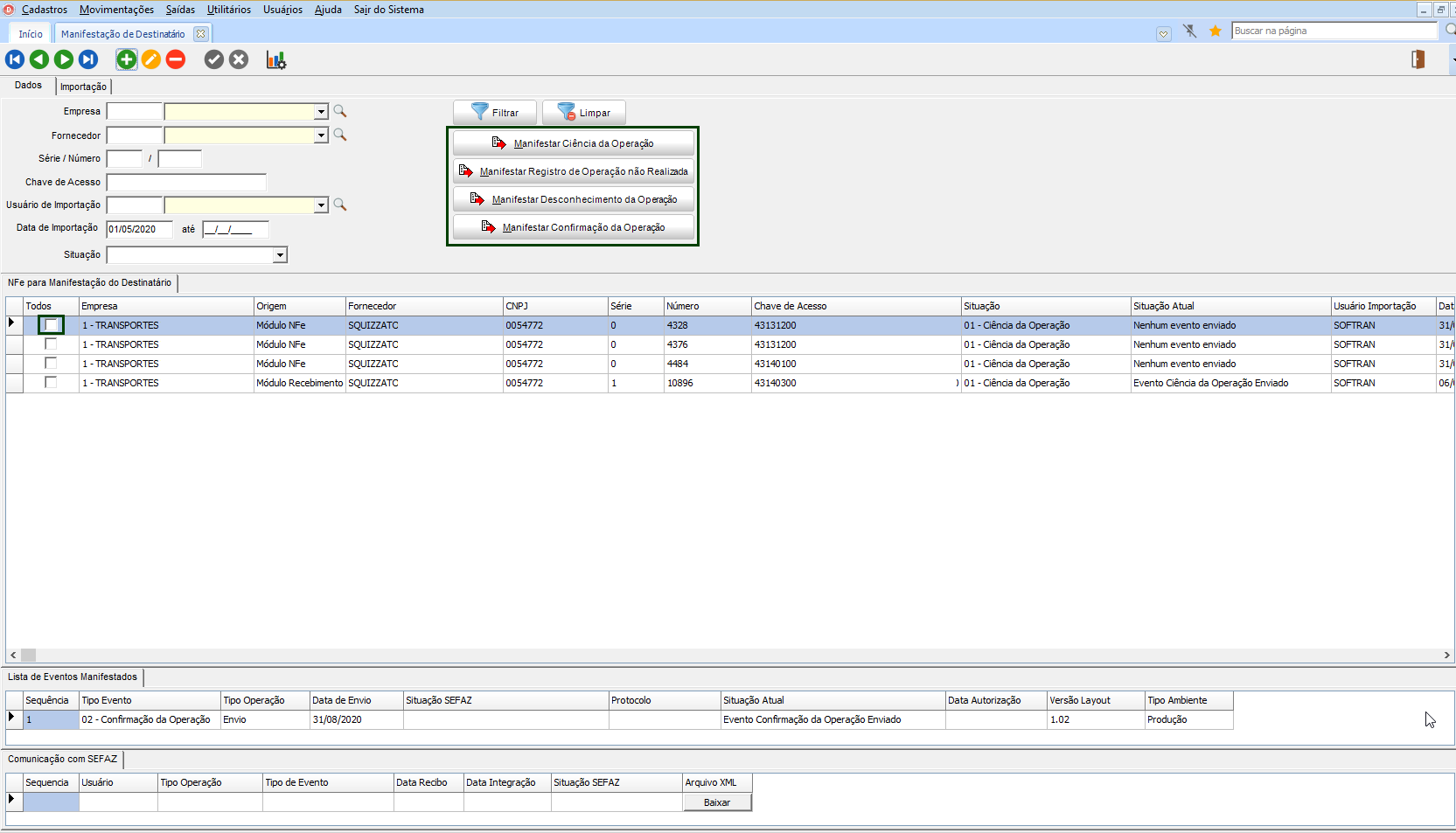Image resolution: width=1456 pixels, height=833 pixels.
Task: Open the Cadastros menu
Action: (x=45, y=10)
